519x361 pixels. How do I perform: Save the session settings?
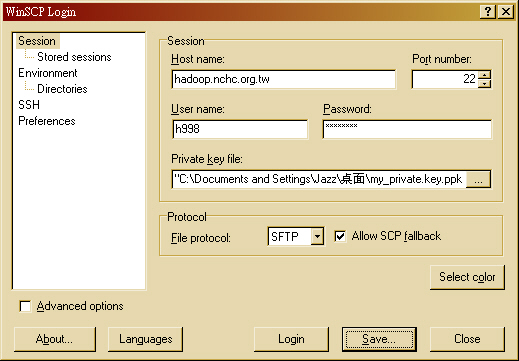[379, 339]
